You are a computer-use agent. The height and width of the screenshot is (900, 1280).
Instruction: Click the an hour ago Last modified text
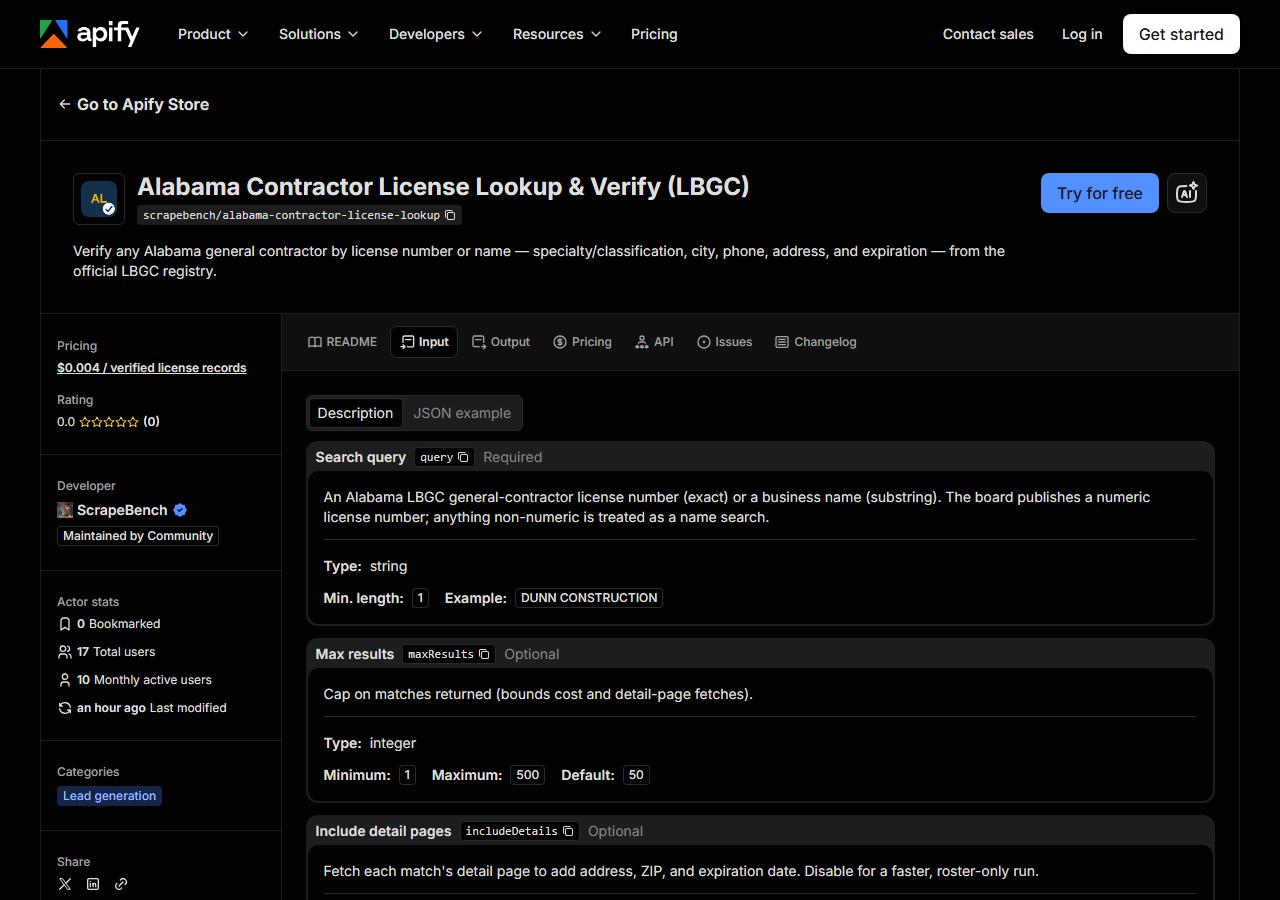[x=152, y=708]
